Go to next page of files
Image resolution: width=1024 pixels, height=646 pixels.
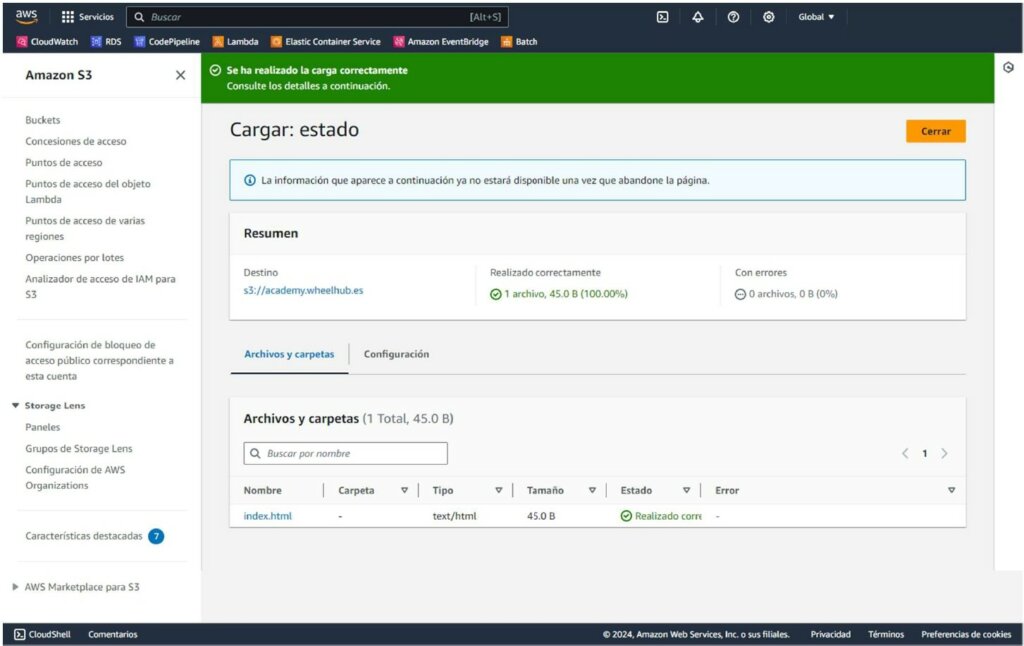tap(944, 453)
